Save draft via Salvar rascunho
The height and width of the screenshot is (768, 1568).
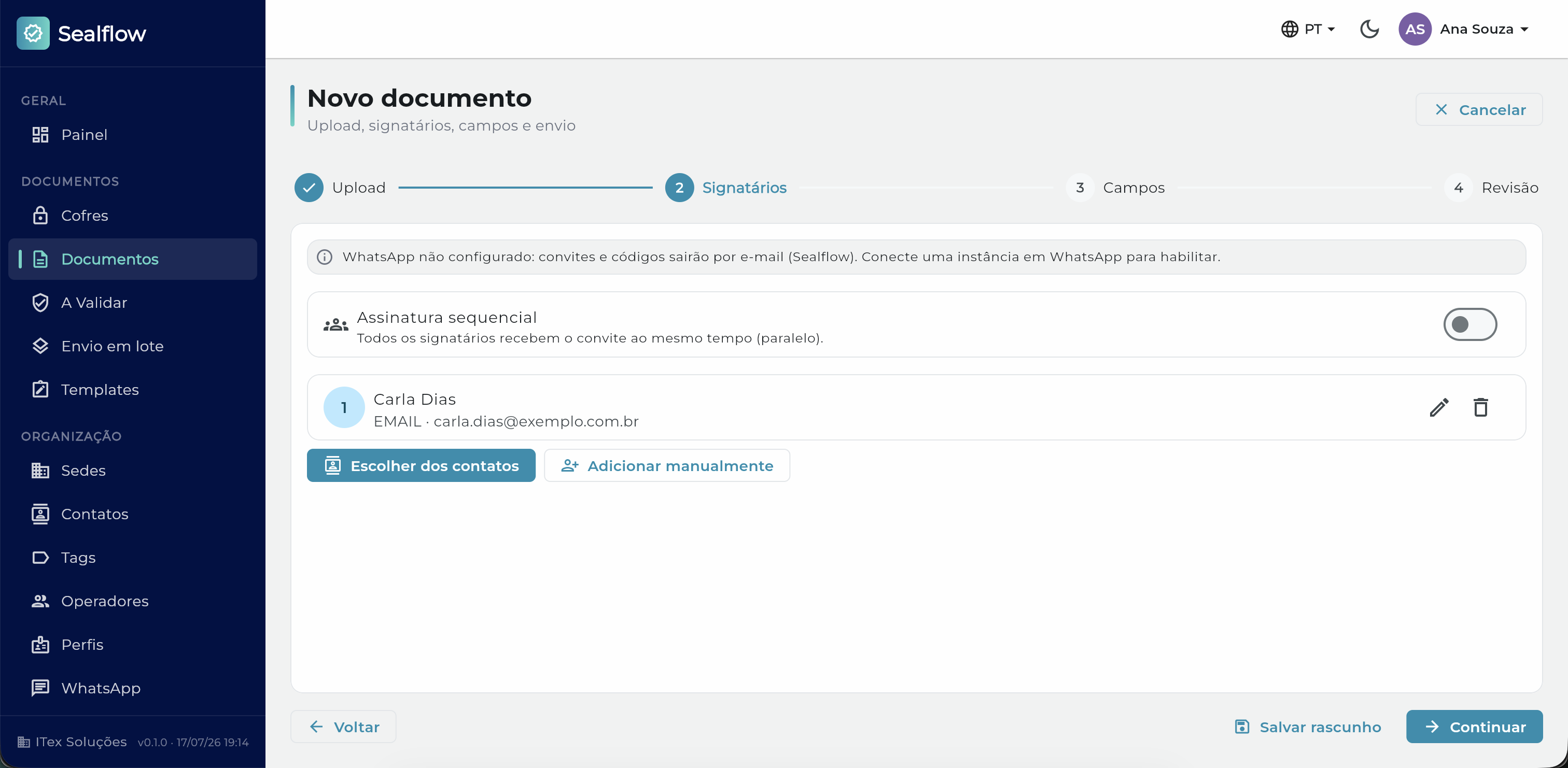(1308, 727)
